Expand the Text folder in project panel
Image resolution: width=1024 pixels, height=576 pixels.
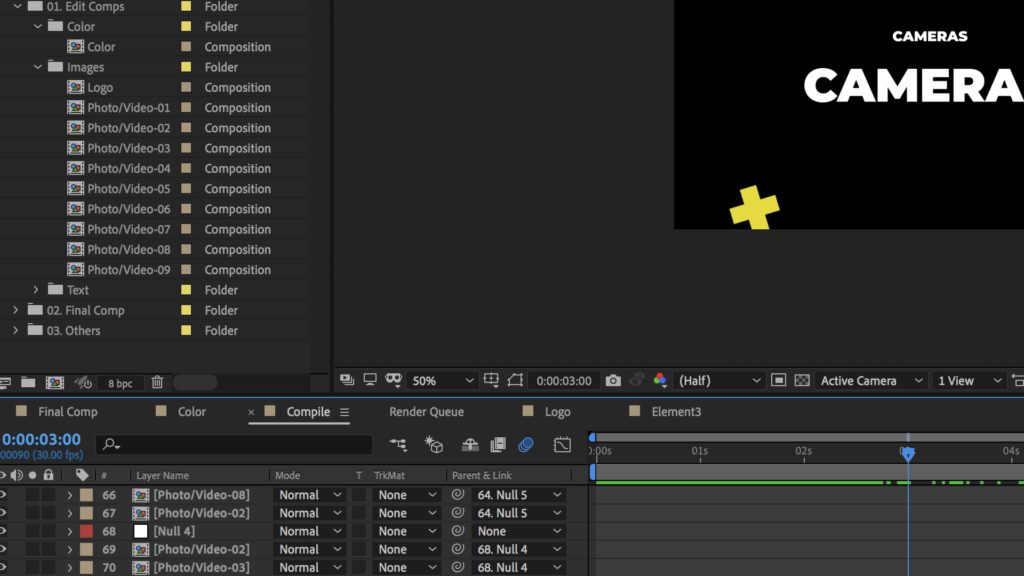pyautogui.click(x=36, y=290)
